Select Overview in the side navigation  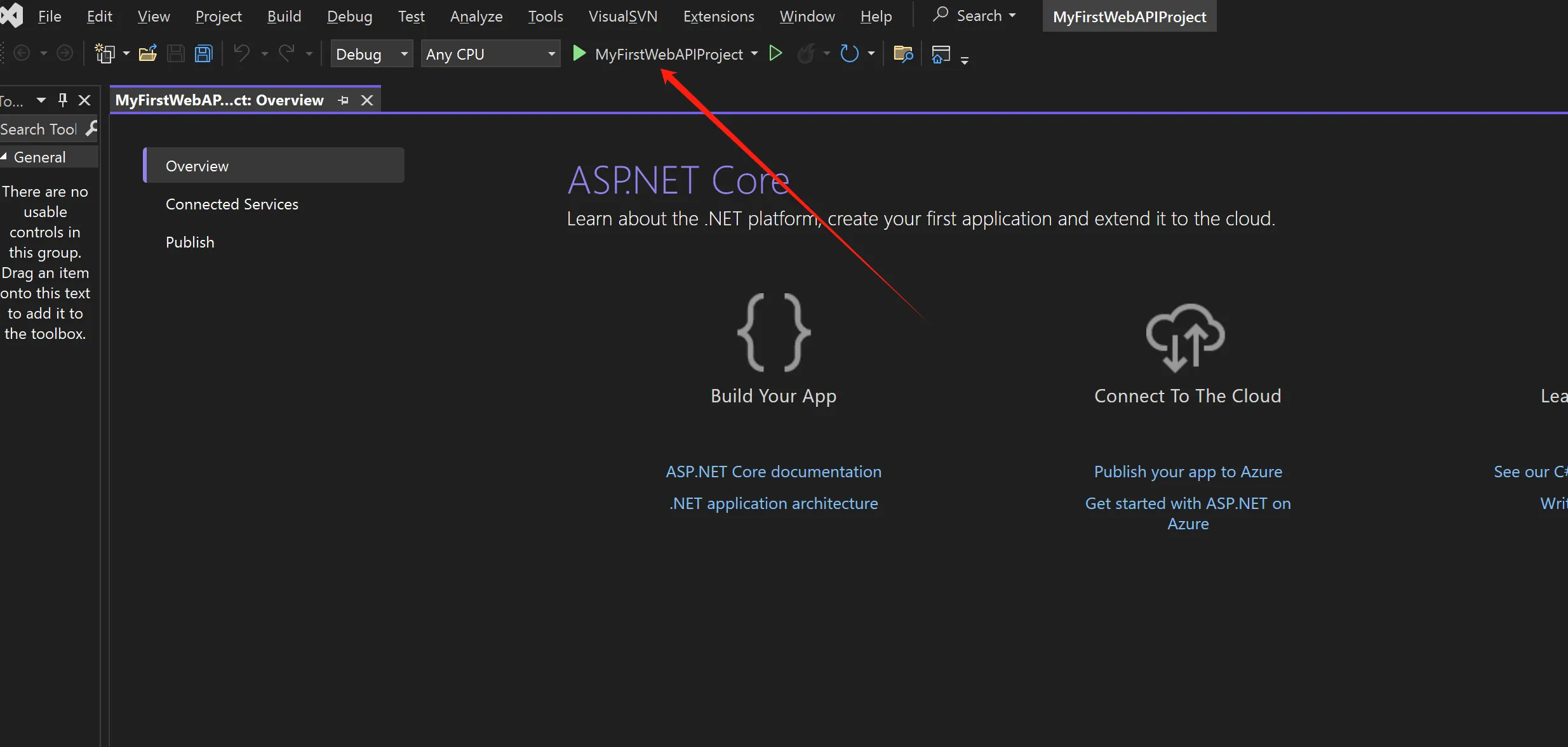(x=274, y=165)
